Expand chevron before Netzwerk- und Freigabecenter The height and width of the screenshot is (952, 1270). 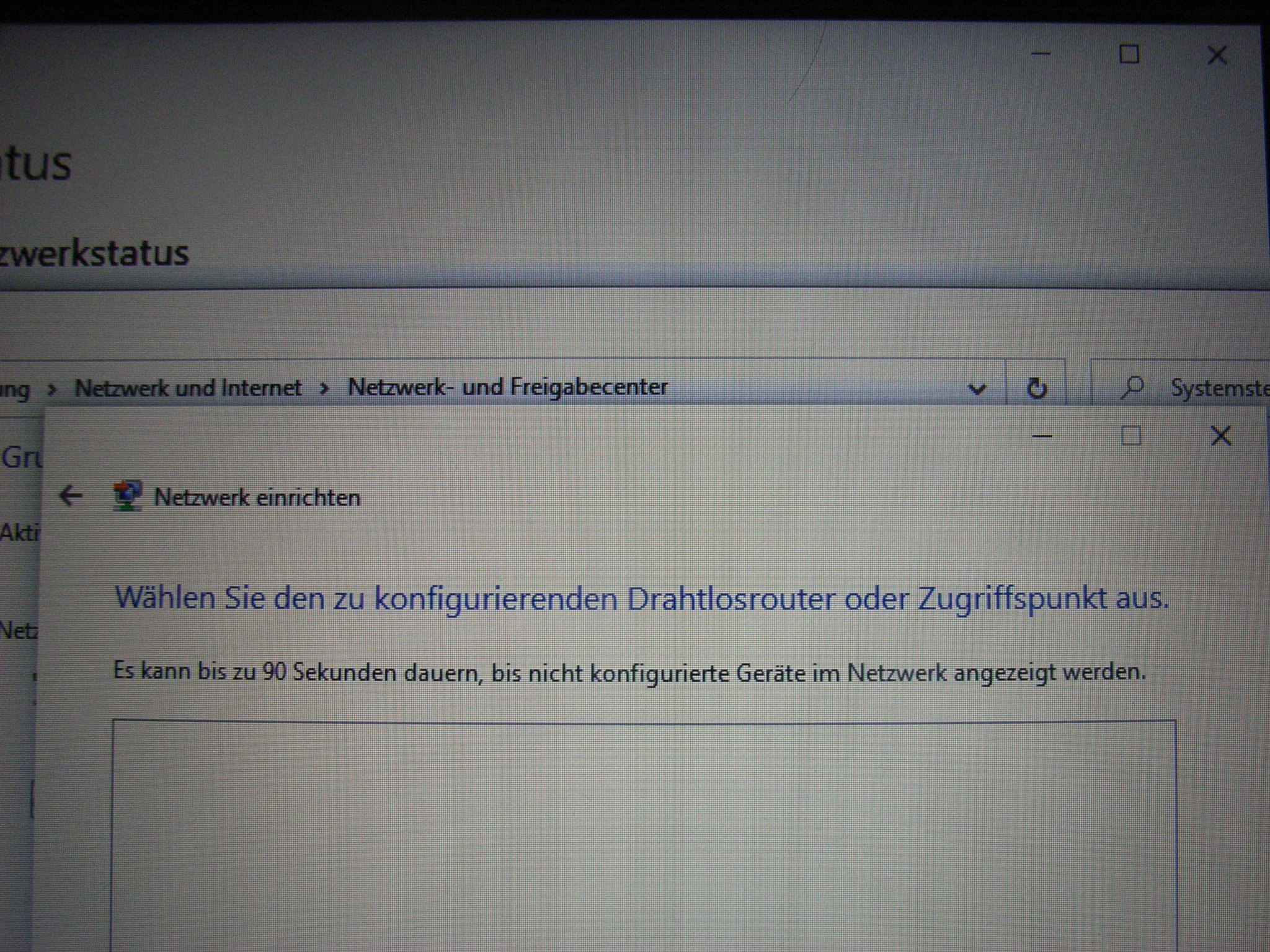(324, 389)
